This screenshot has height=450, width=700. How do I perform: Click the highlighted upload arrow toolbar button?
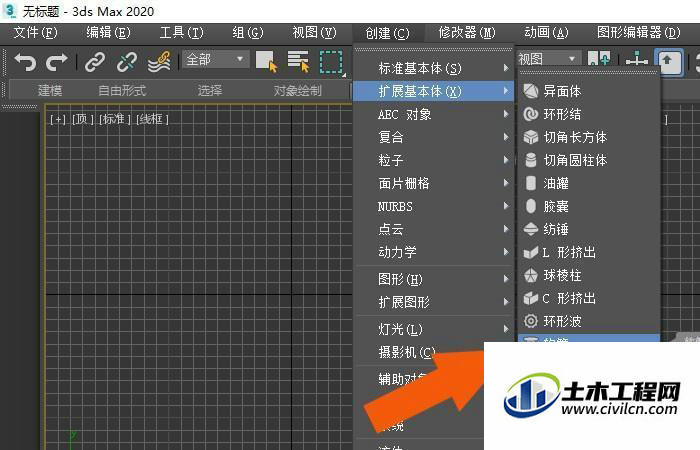[x=668, y=61]
